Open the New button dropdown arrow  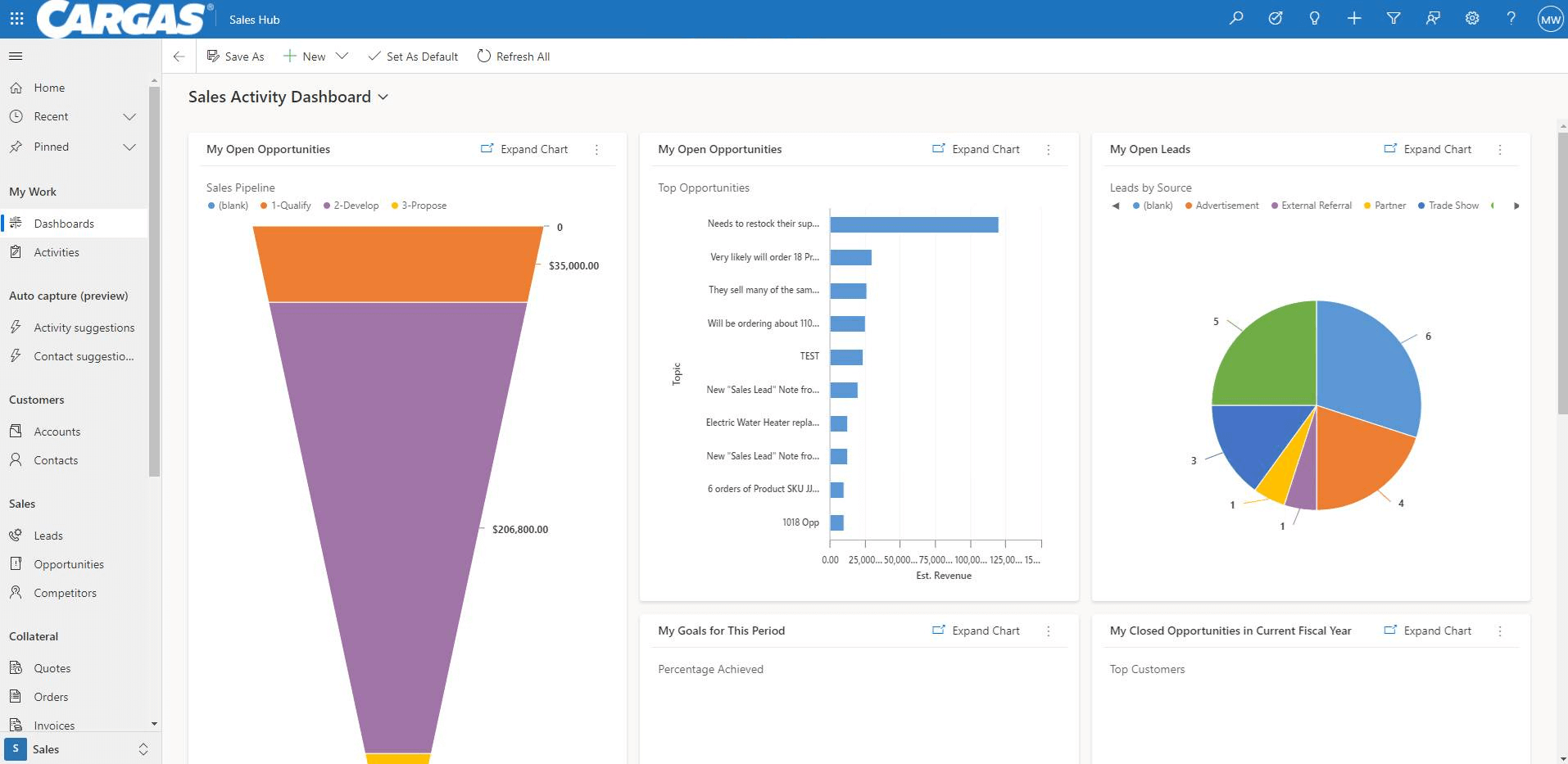point(342,56)
